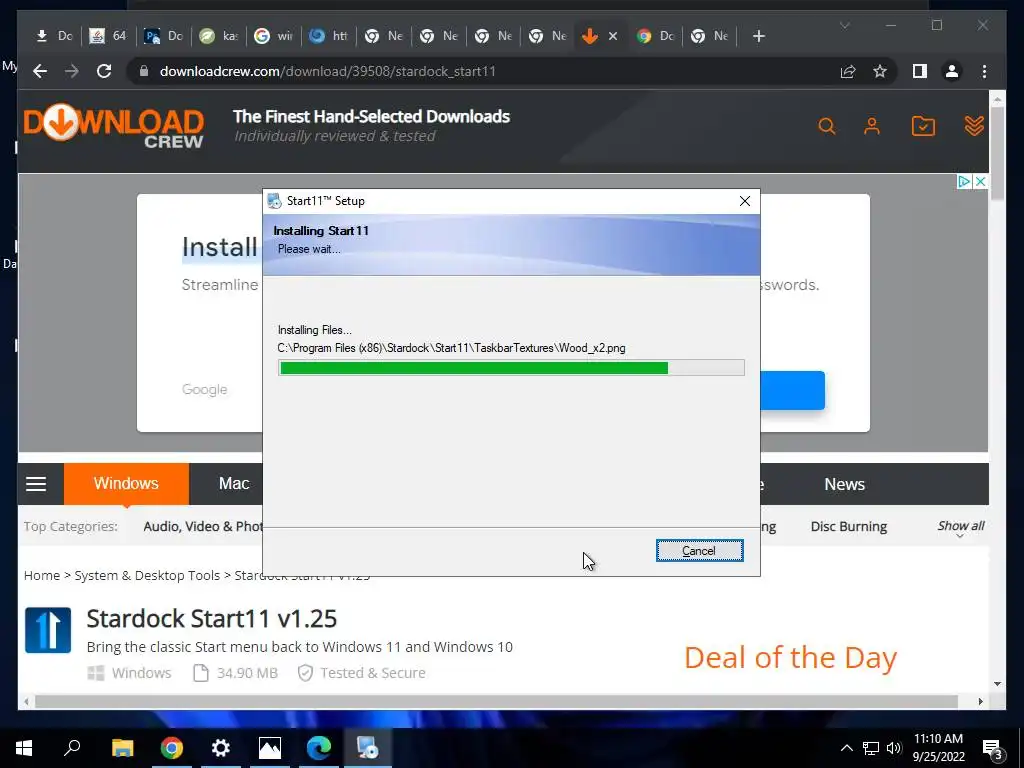Switch to the Google 'wir' tab
Viewport: 1024px width, 768px height.
point(274,36)
